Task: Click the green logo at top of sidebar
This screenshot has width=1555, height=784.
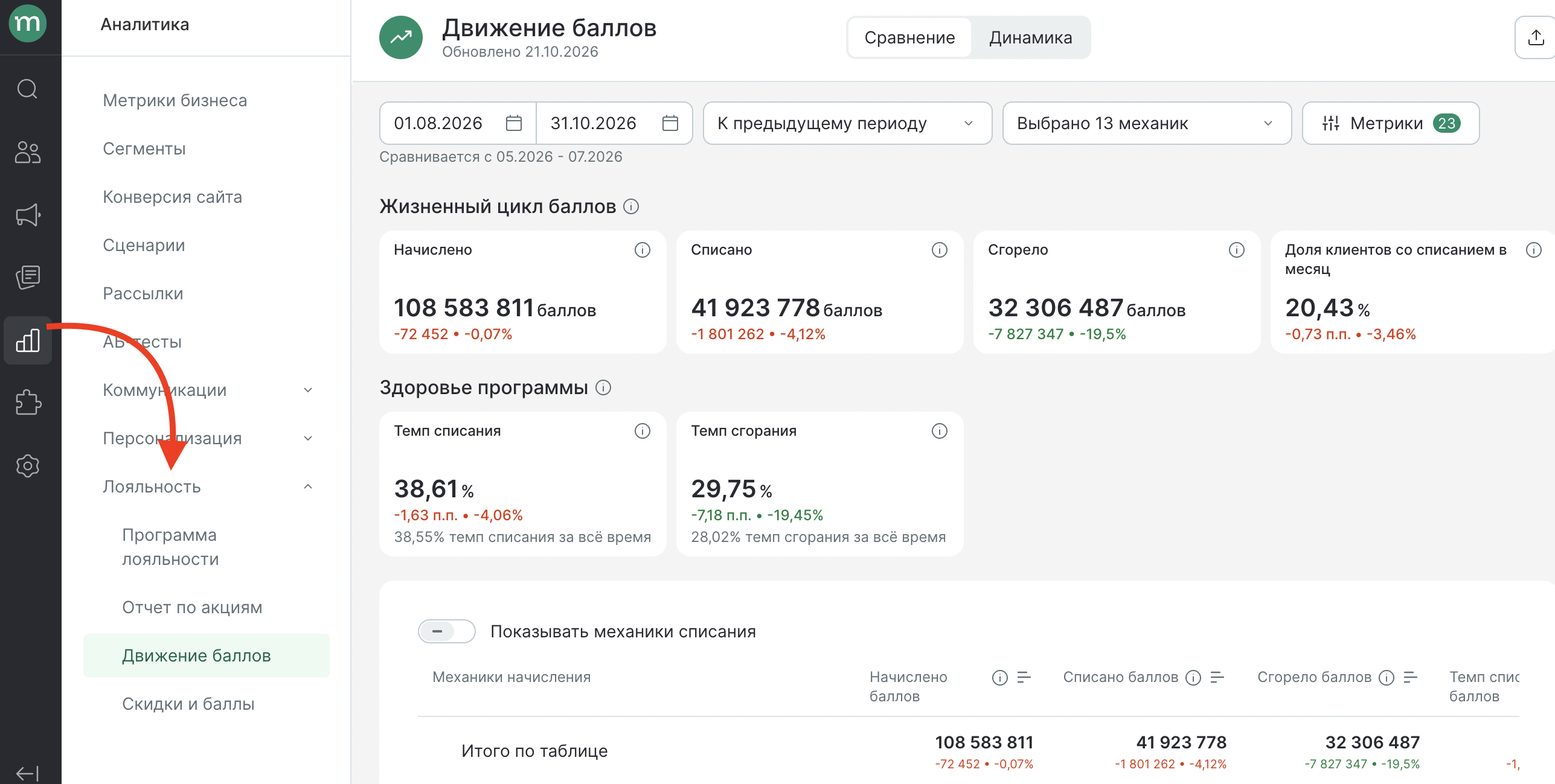Action: pos(27,24)
